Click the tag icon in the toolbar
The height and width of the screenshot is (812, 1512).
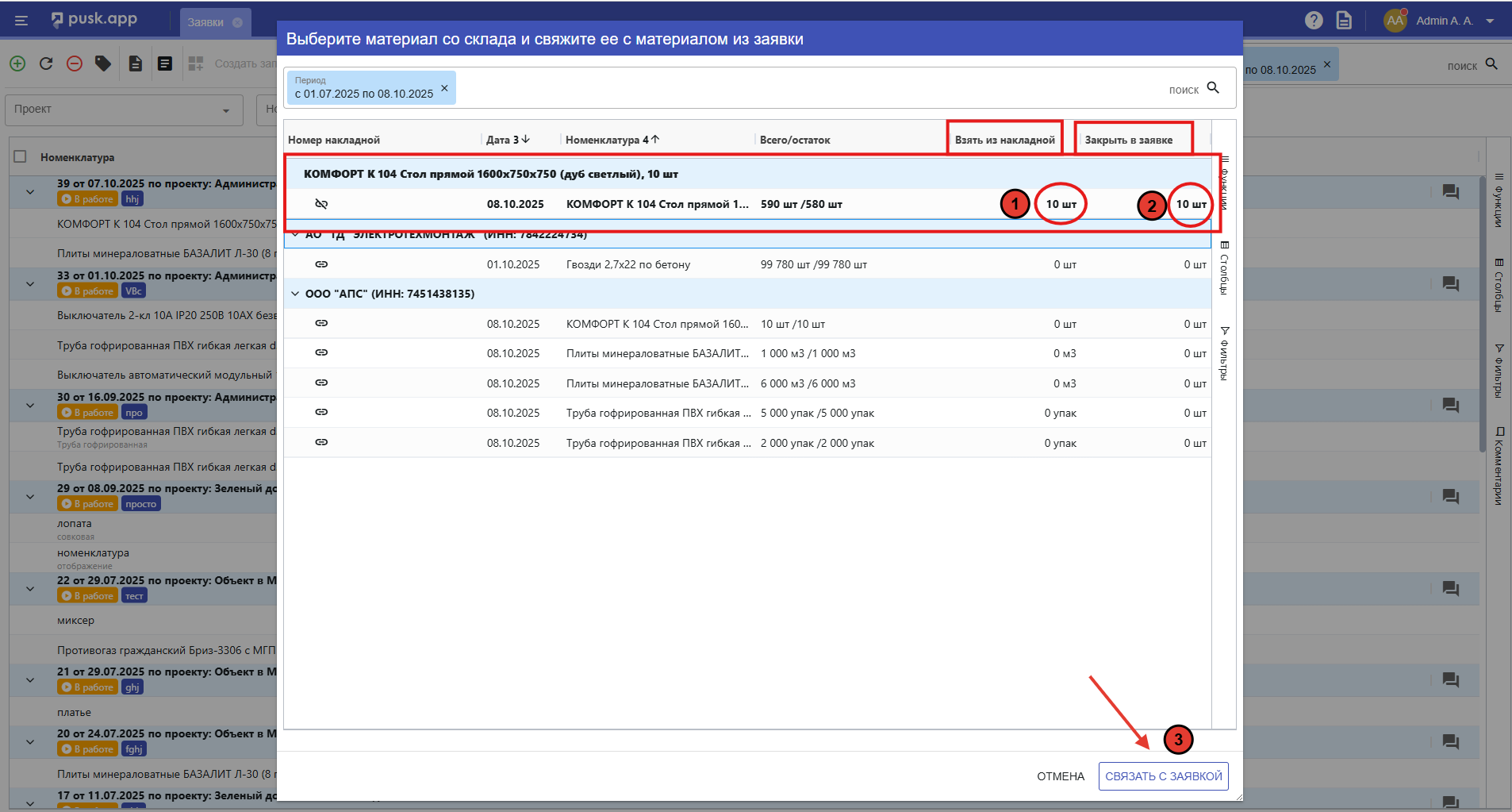click(103, 63)
